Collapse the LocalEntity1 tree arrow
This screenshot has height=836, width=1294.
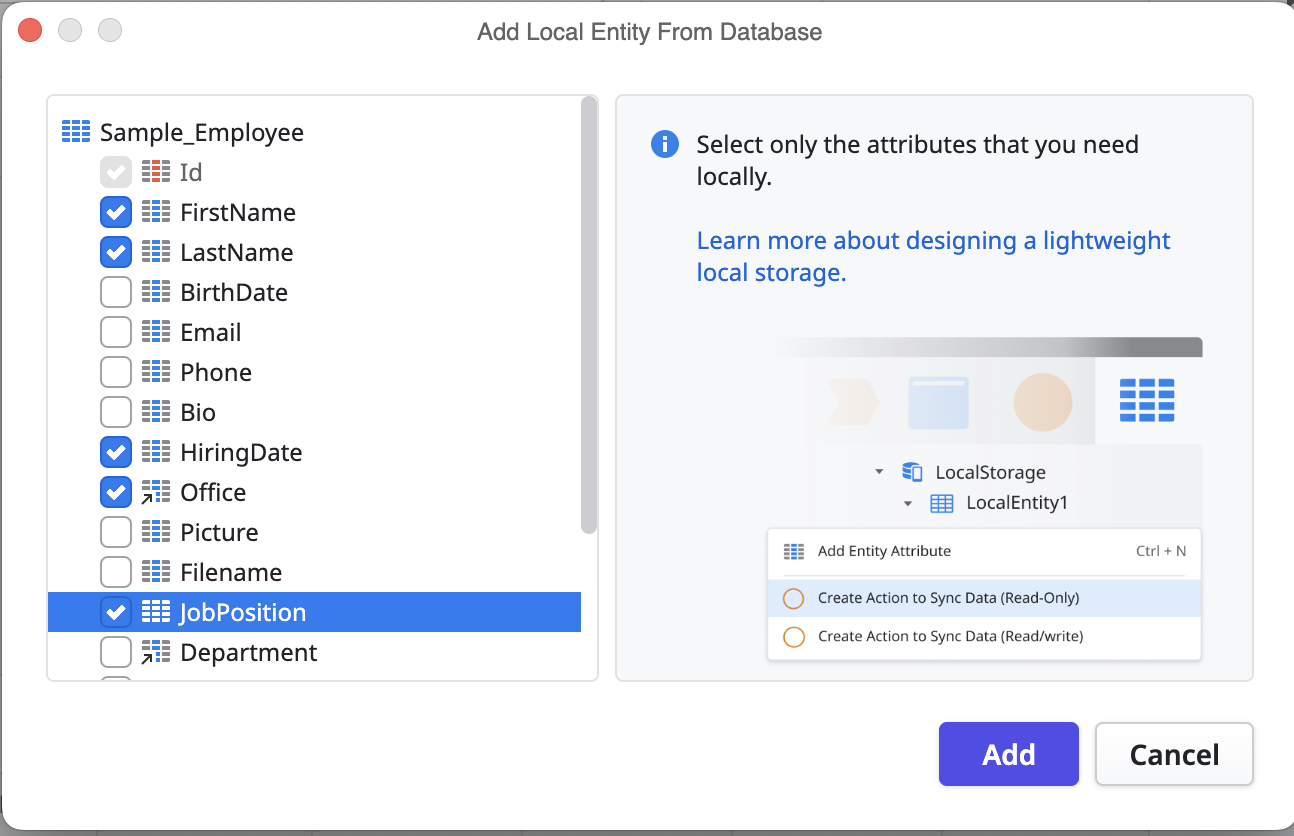pyautogui.click(x=908, y=503)
